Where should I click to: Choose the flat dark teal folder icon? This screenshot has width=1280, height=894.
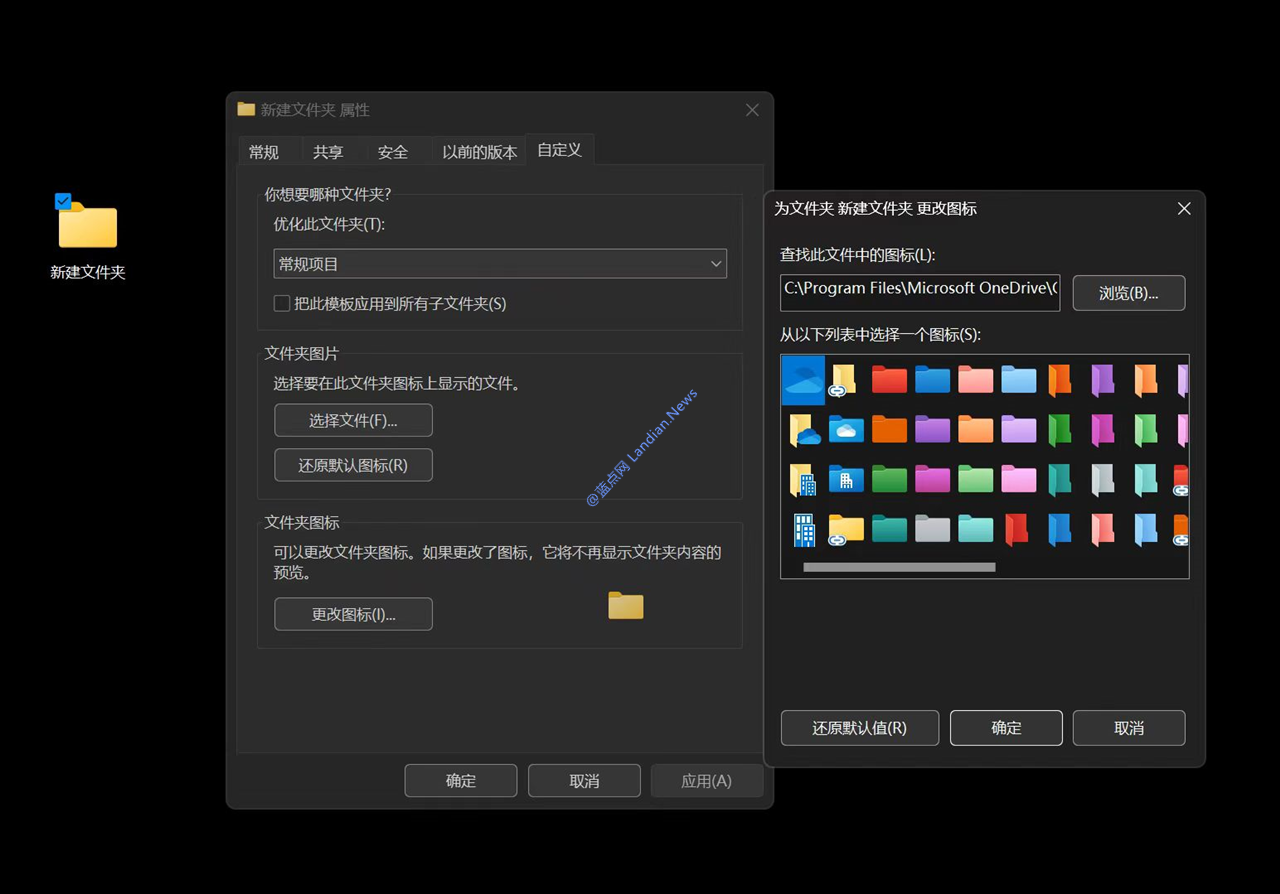click(x=889, y=530)
